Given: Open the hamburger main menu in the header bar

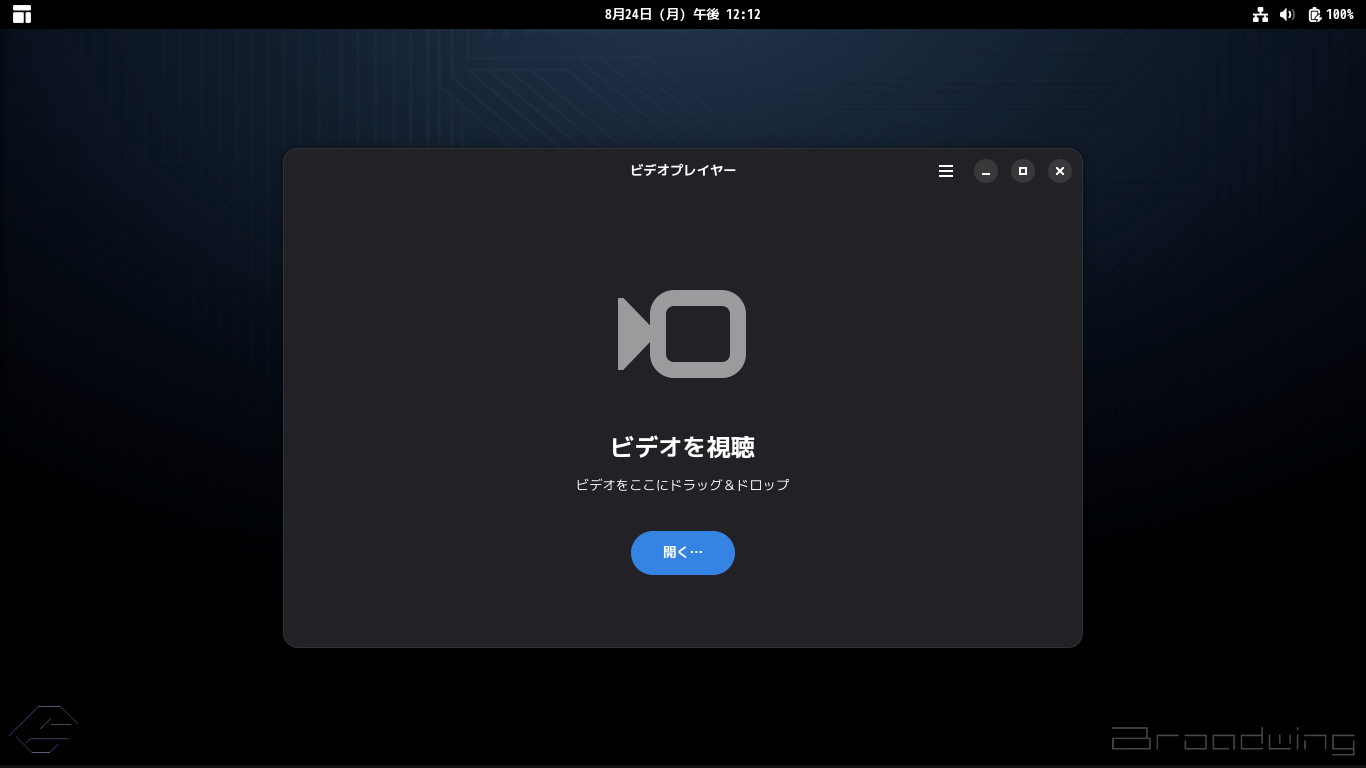Looking at the screenshot, I should [x=946, y=171].
